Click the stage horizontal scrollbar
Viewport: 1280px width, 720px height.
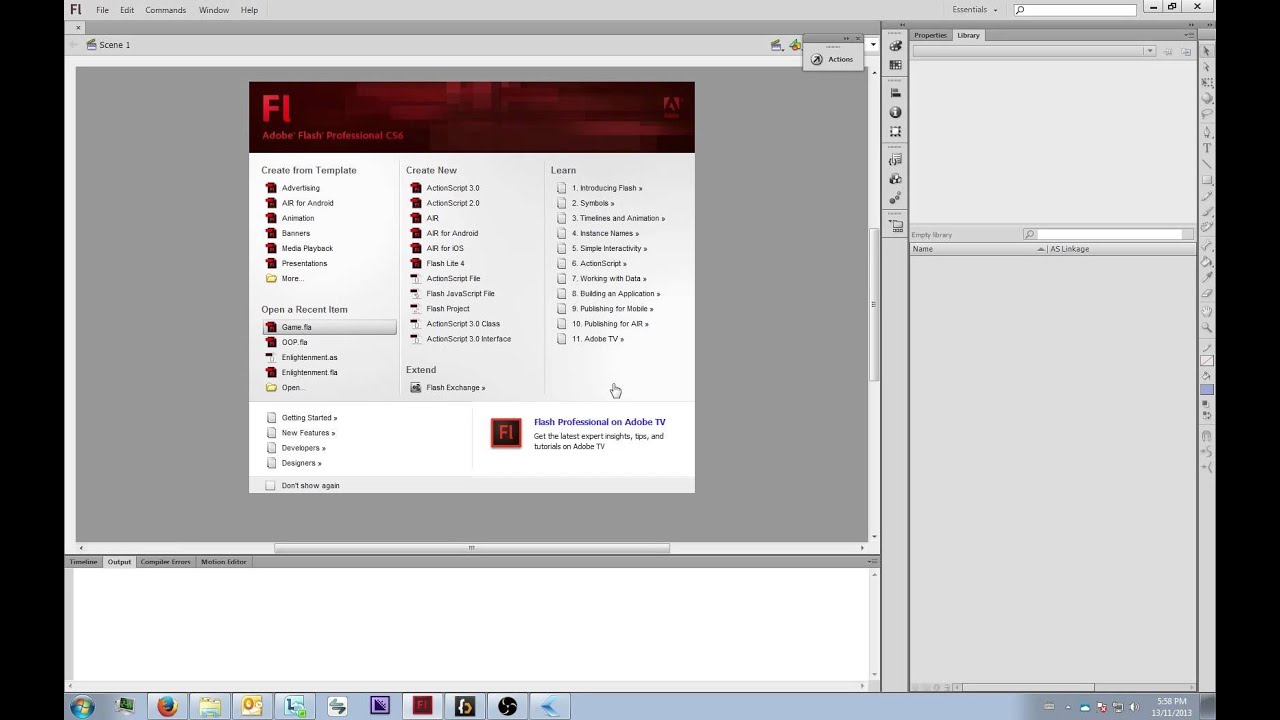(471, 548)
